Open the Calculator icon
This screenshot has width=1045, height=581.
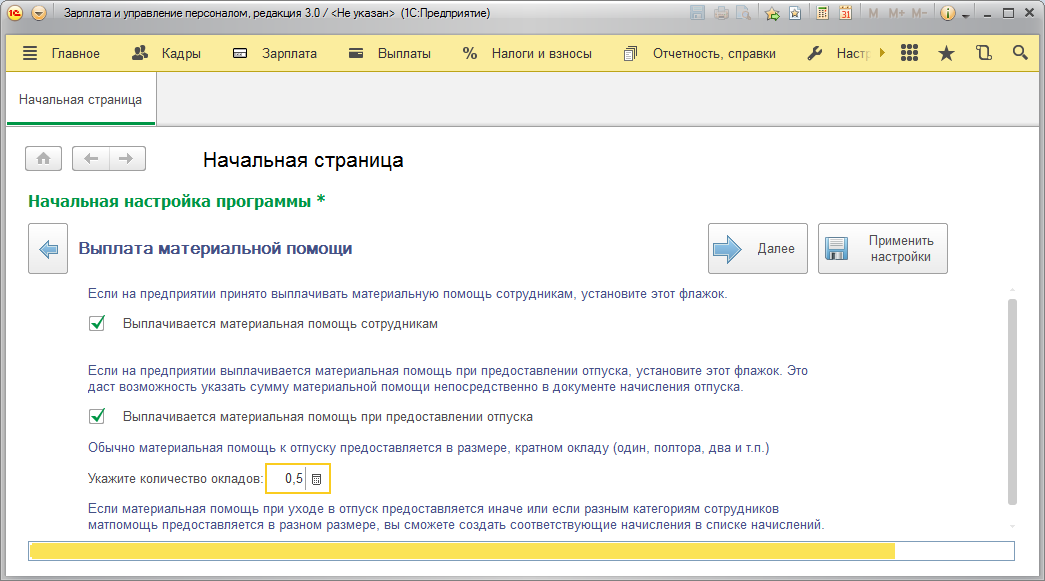coord(823,13)
